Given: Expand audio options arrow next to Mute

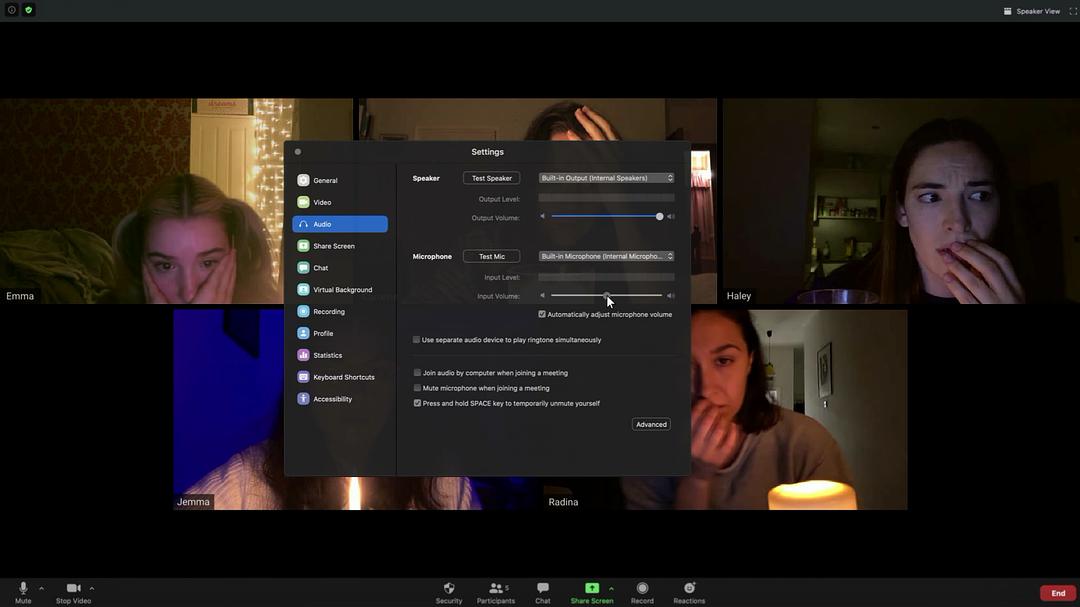Looking at the screenshot, I should (x=41, y=589).
